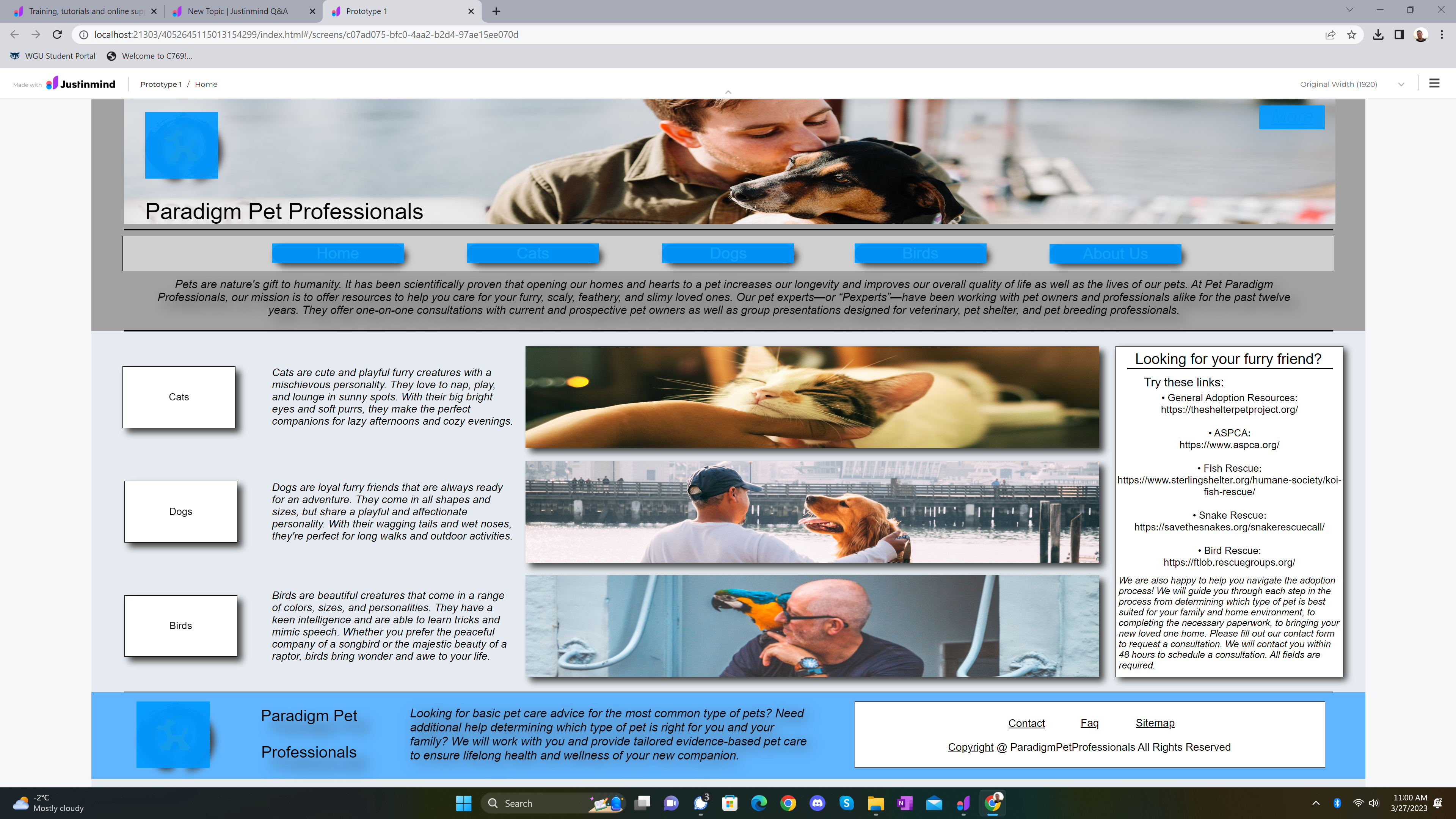Show hidden system tray icons
The width and height of the screenshot is (1456, 819).
pyautogui.click(x=1316, y=803)
